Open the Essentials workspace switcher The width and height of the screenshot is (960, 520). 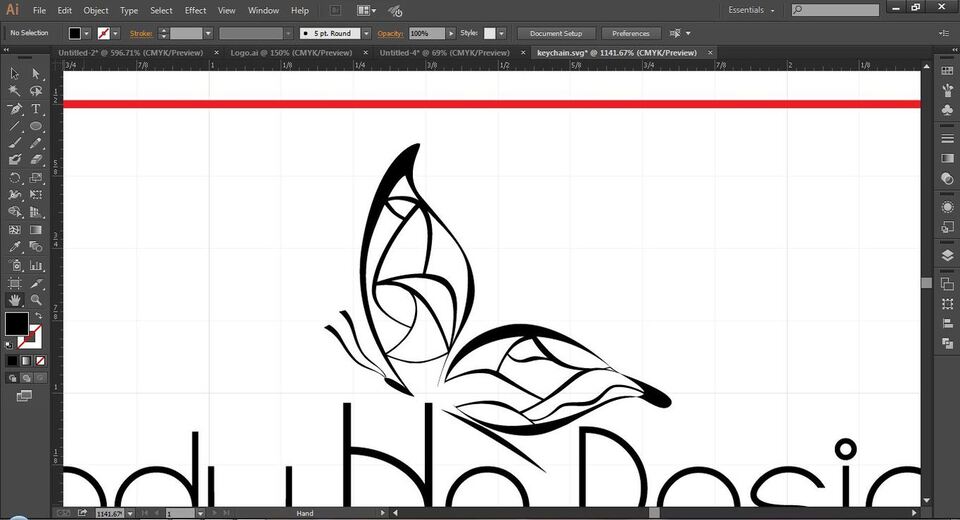pyautogui.click(x=751, y=10)
